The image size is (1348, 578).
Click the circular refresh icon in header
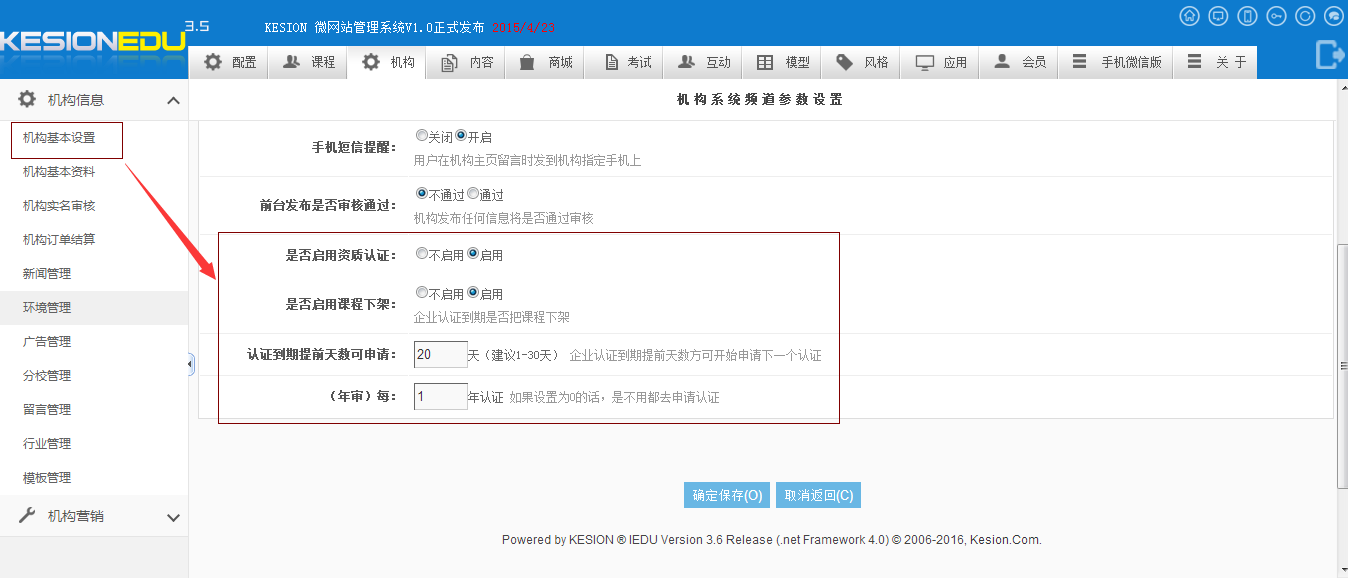point(1305,16)
